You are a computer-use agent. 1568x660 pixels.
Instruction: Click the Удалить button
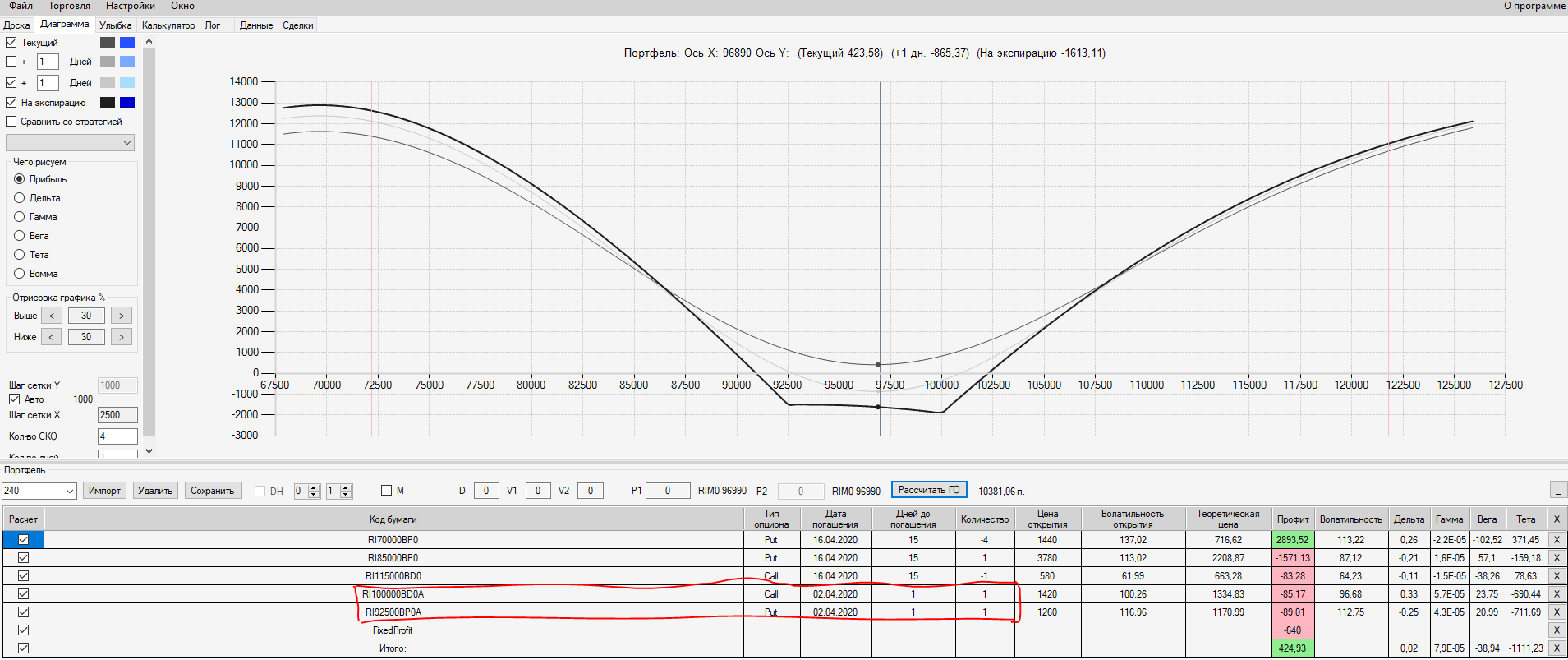tap(155, 491)
